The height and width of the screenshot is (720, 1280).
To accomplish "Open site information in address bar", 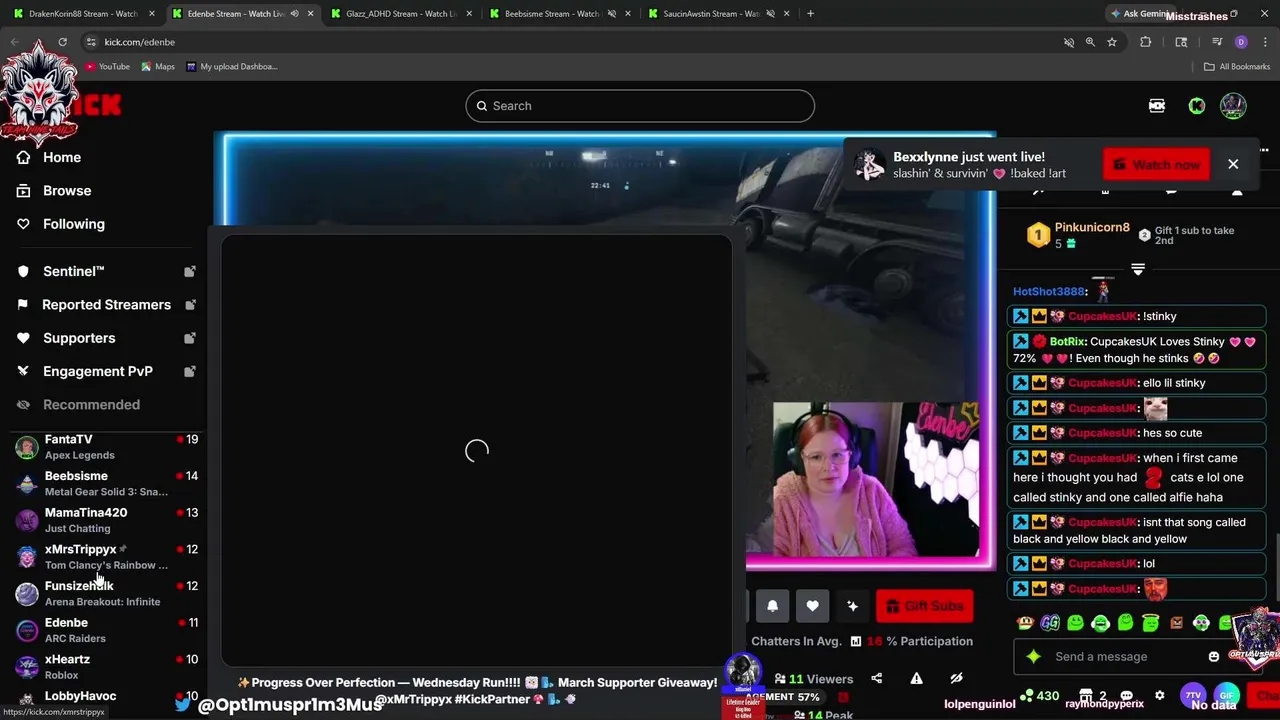I will 91,42.
